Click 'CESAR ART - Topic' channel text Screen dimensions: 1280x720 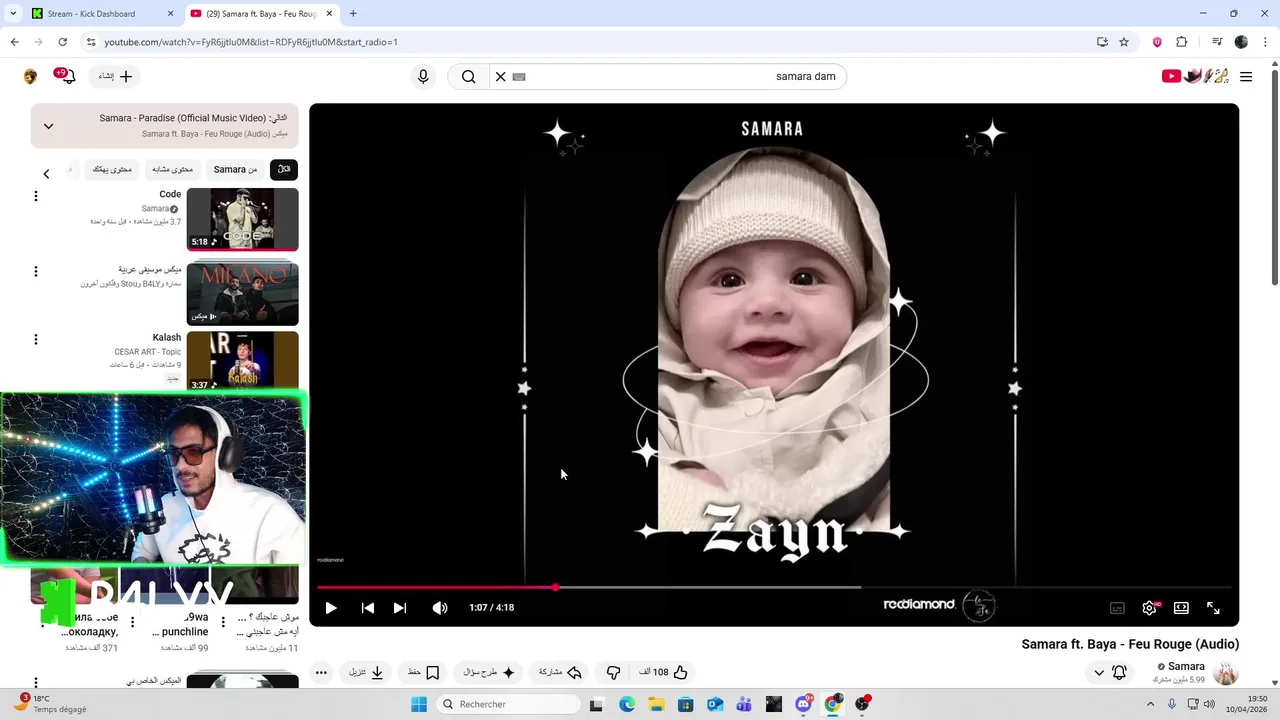pyautogui.click(x=148, y=352)
